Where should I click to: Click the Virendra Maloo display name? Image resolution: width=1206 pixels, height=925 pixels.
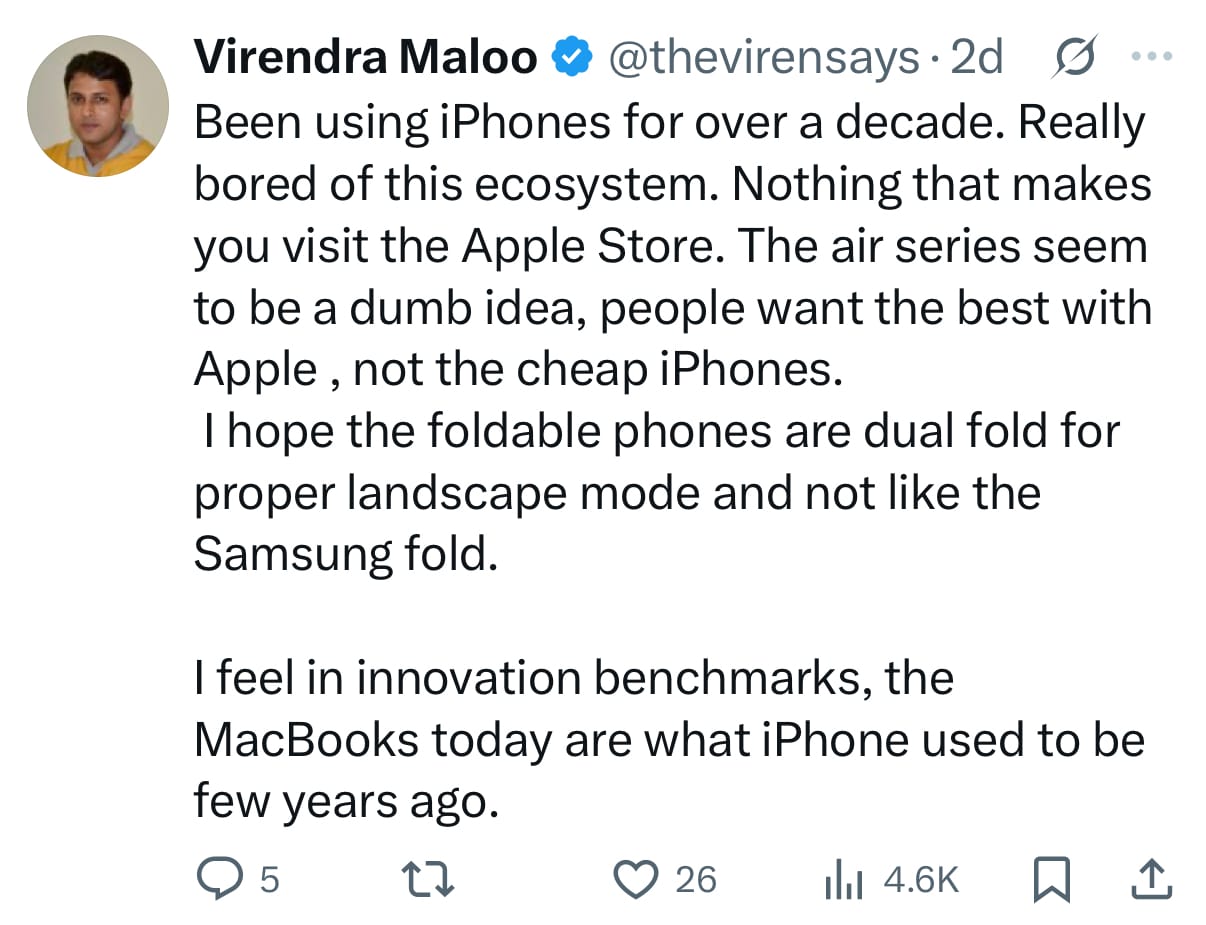point(365,59)
